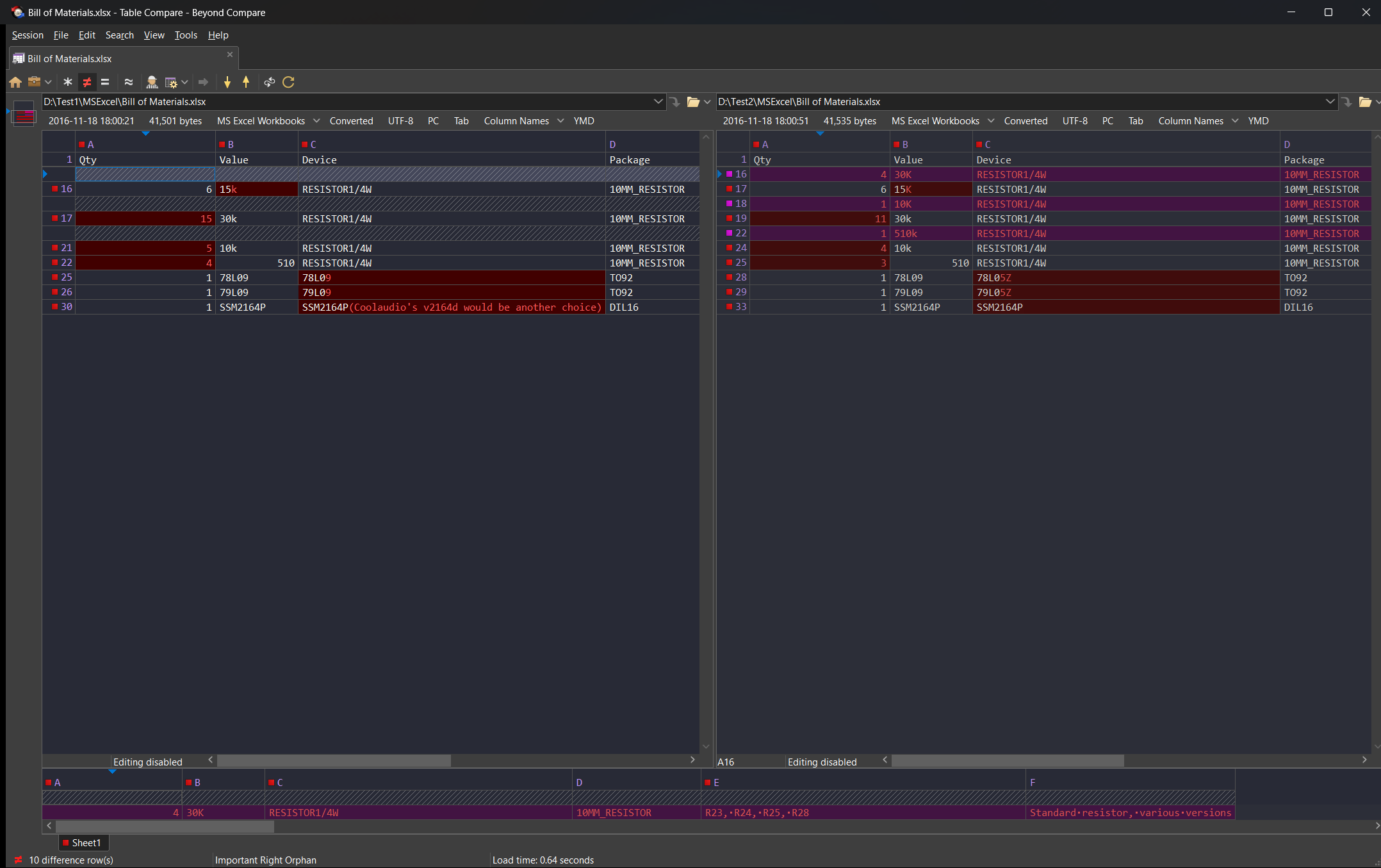Click left file path input field
The height and width of the screenshot is (868, 1381).
(347, 102)
